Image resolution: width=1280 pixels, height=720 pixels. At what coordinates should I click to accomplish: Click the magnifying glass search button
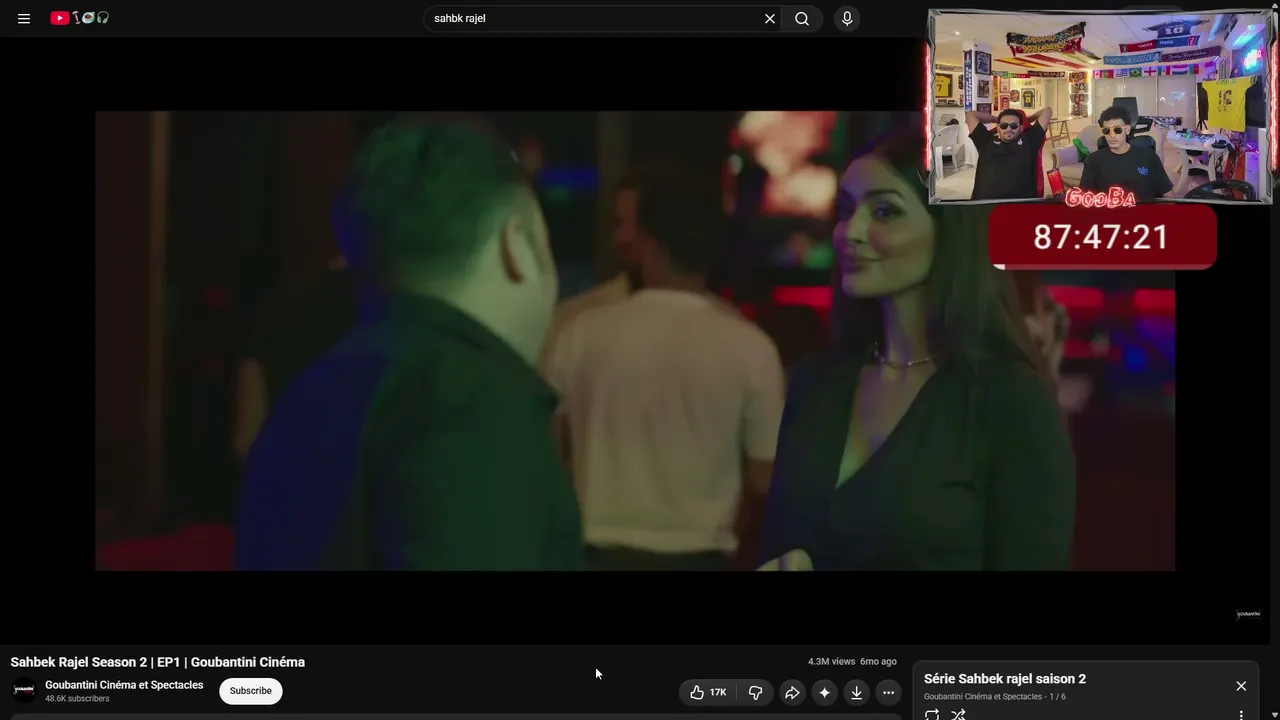(802, 18)
